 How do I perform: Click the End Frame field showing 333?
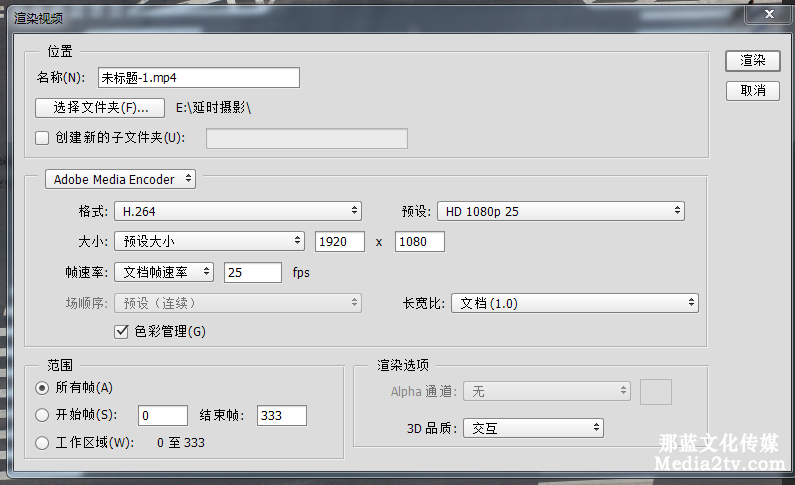[x=281, y=415]
